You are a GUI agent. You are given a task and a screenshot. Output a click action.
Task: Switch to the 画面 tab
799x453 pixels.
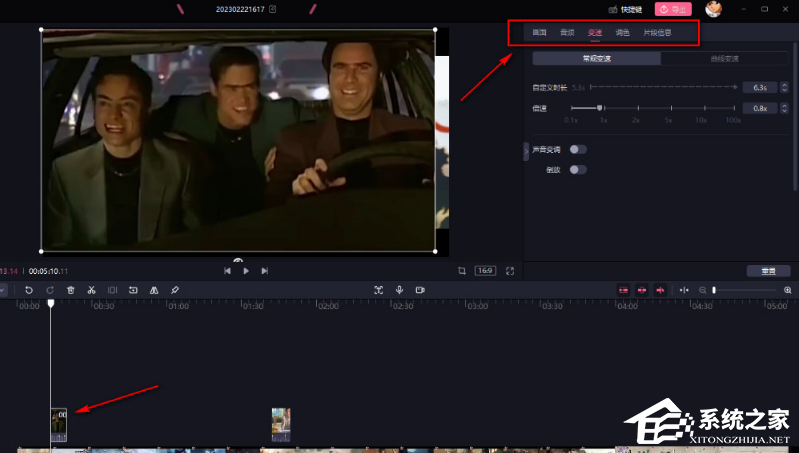click(539, 33)
